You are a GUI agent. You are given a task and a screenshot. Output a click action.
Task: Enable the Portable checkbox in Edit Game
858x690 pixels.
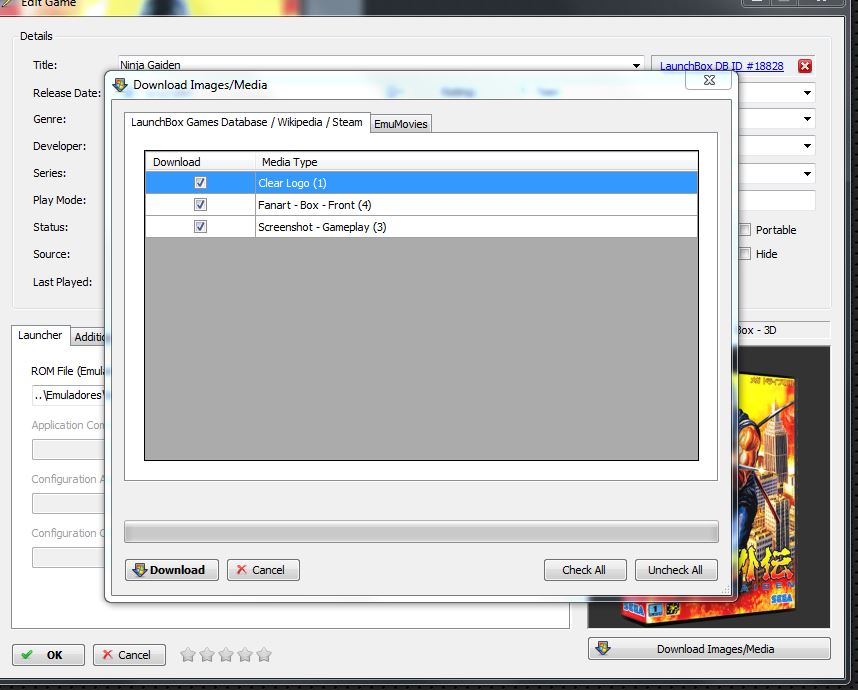(x=745, y=230)
